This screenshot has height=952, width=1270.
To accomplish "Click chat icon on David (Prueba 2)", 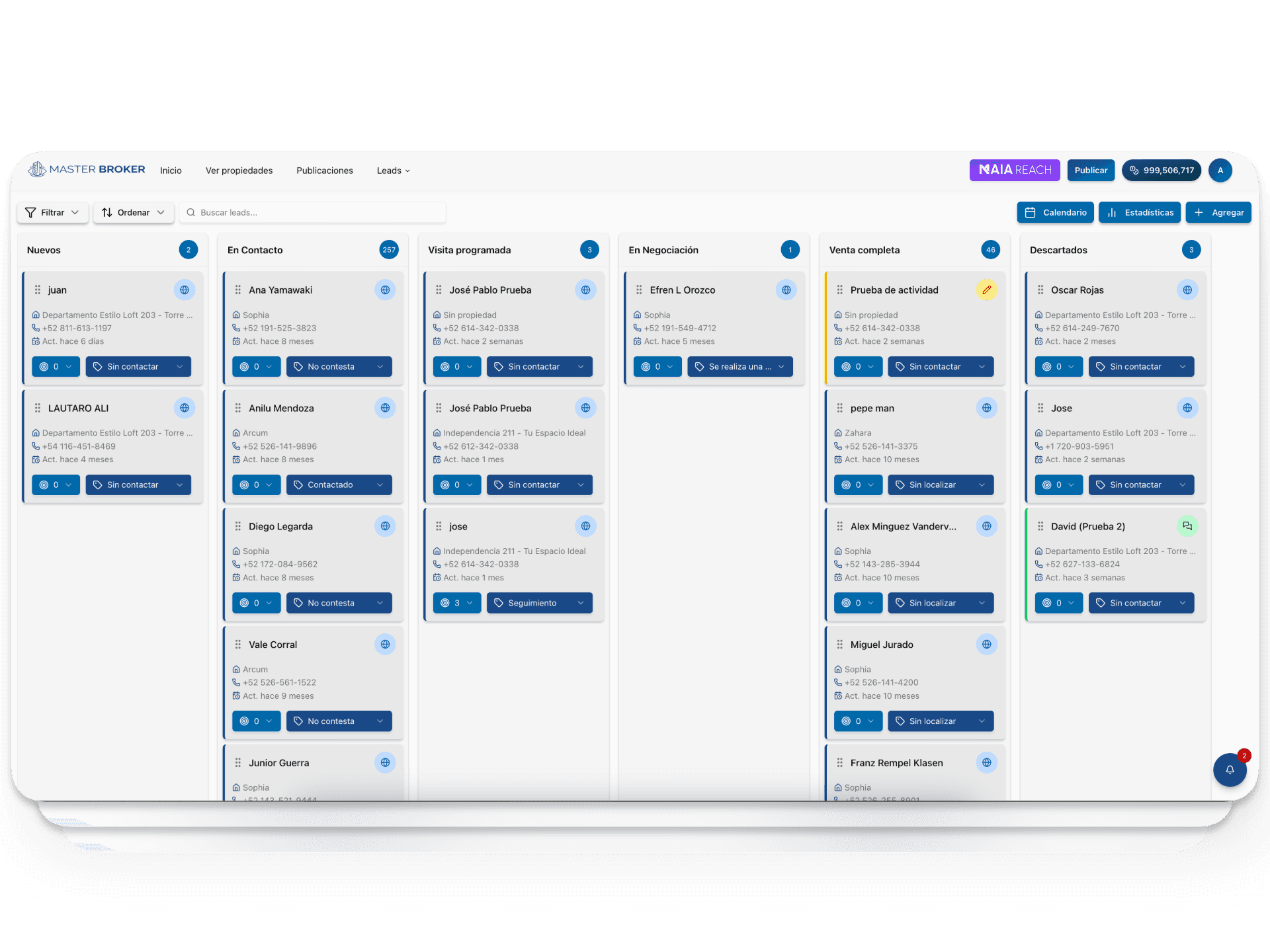I will (x=1187, y=526).
